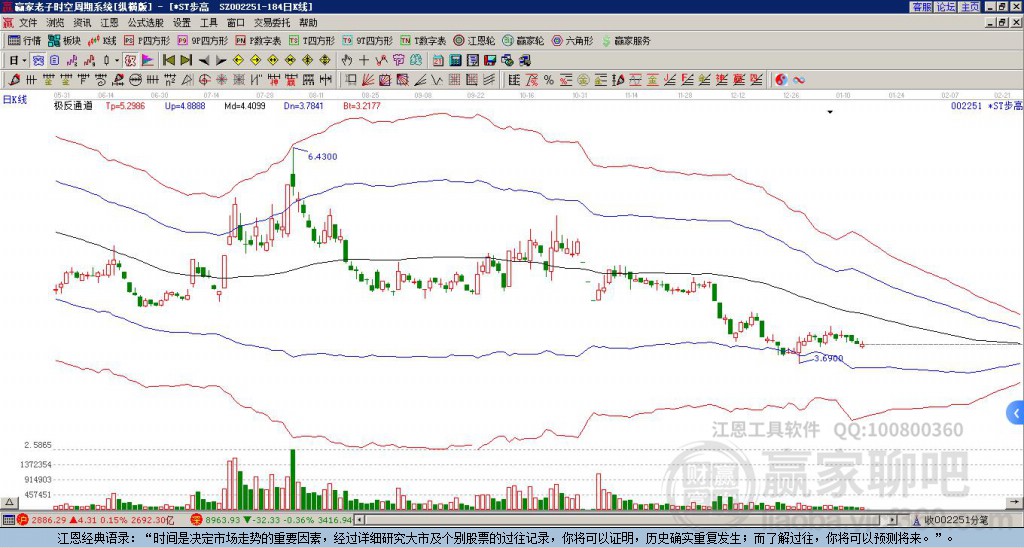Click the 日K线 chart label
The height and width of the screenshot is (548, 1024).
click(15, 100)
